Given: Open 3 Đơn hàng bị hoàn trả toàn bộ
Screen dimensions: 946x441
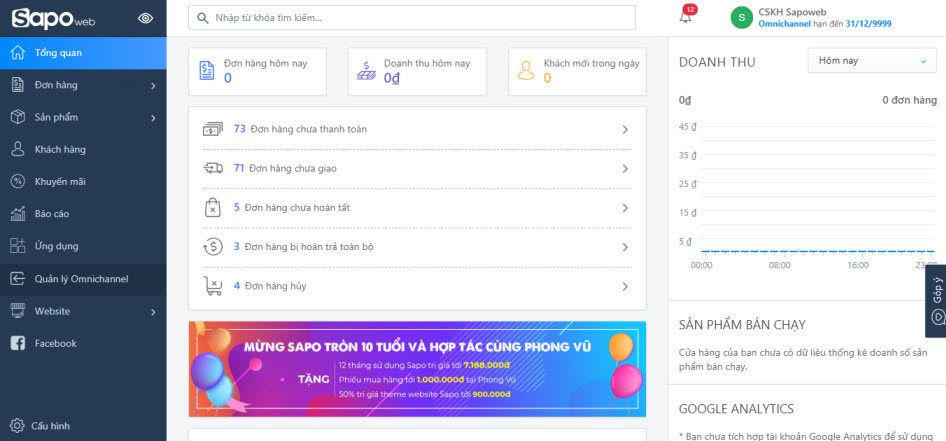Looking at the screenshot, I should coord(417,247).
